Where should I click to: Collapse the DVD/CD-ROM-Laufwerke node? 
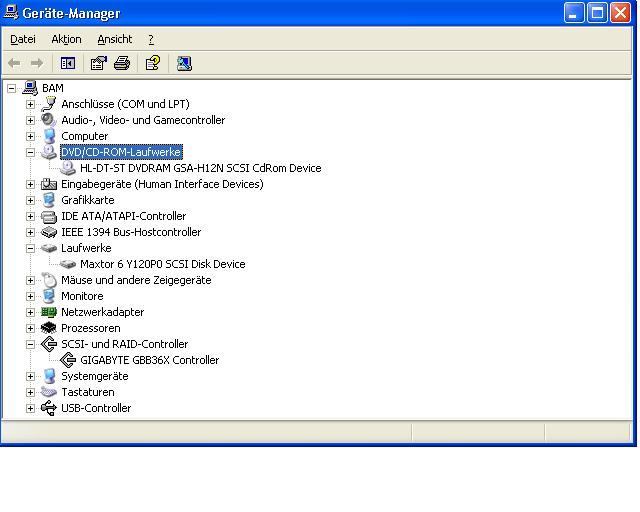(x=30, y=152)
